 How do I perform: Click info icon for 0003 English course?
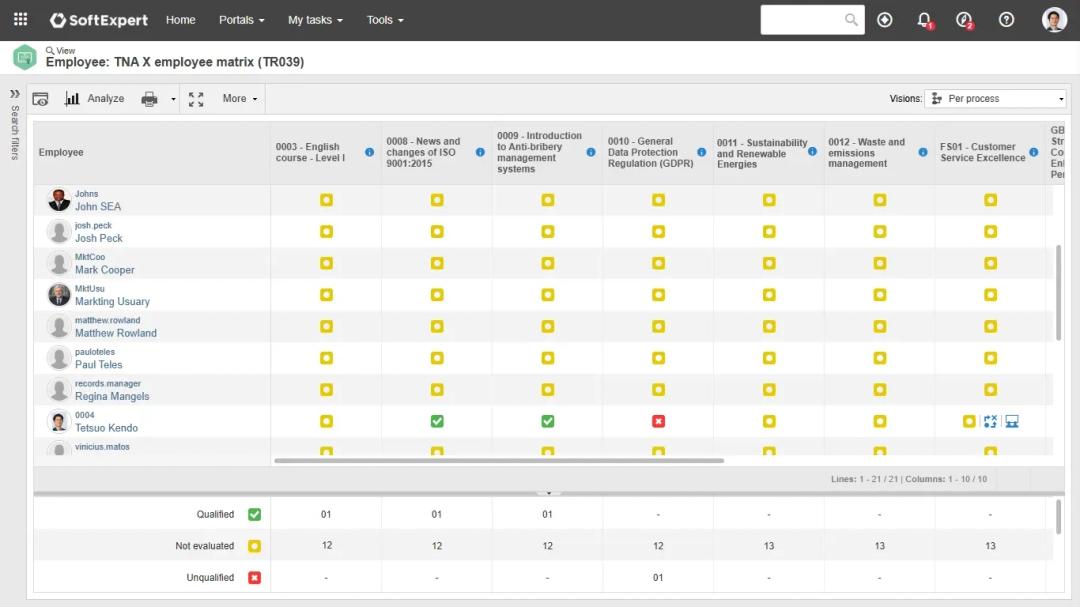coord(369,152)
